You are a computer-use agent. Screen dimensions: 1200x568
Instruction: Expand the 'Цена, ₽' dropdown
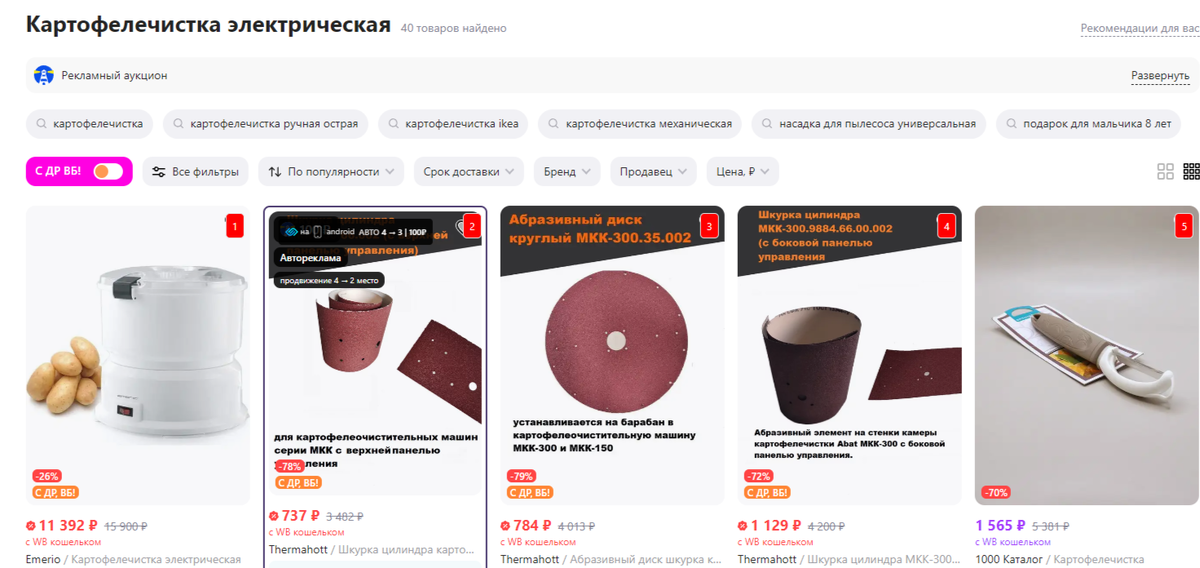coord(743,172)
